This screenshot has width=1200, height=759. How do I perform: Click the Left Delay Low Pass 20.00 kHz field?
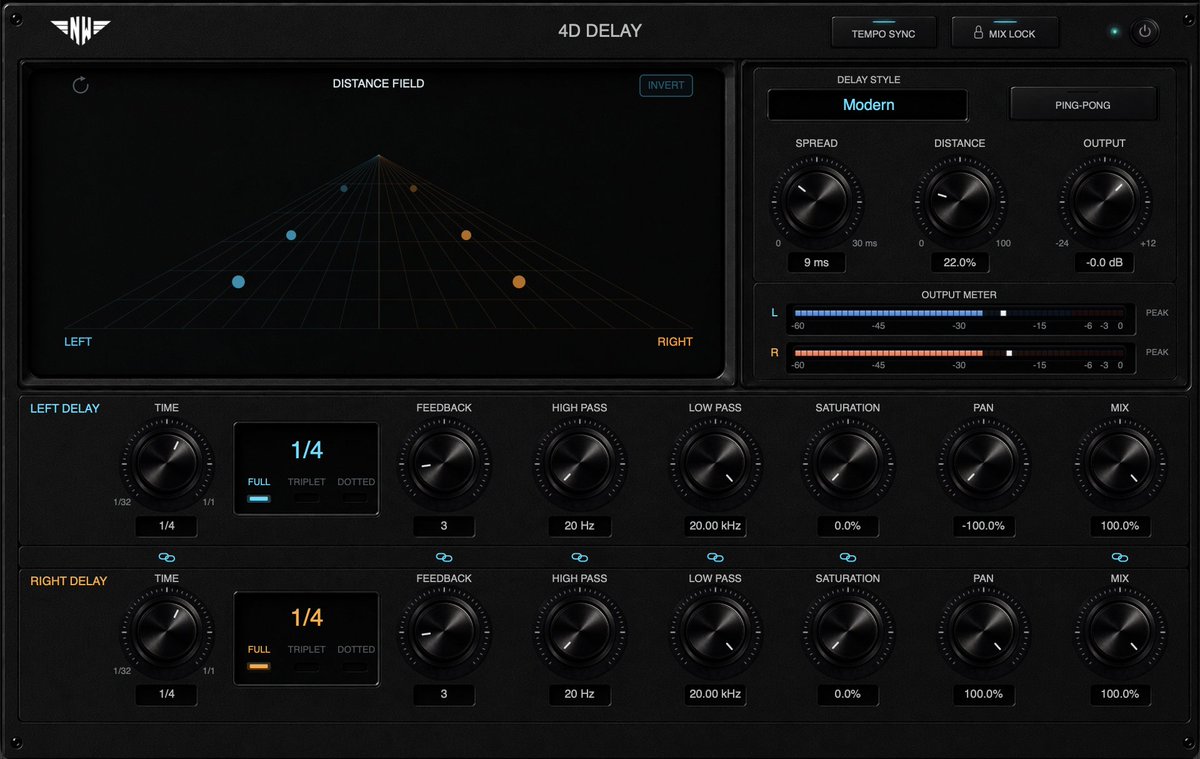pyautogui.click(x=715, y=526)
